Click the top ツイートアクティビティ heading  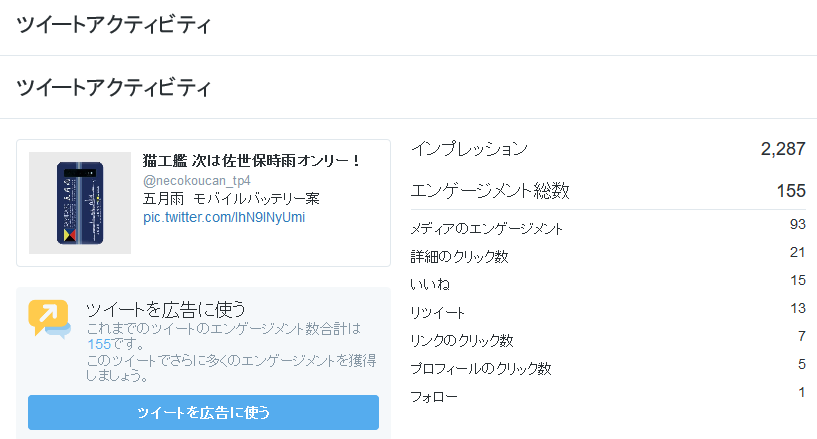point(114,24)
